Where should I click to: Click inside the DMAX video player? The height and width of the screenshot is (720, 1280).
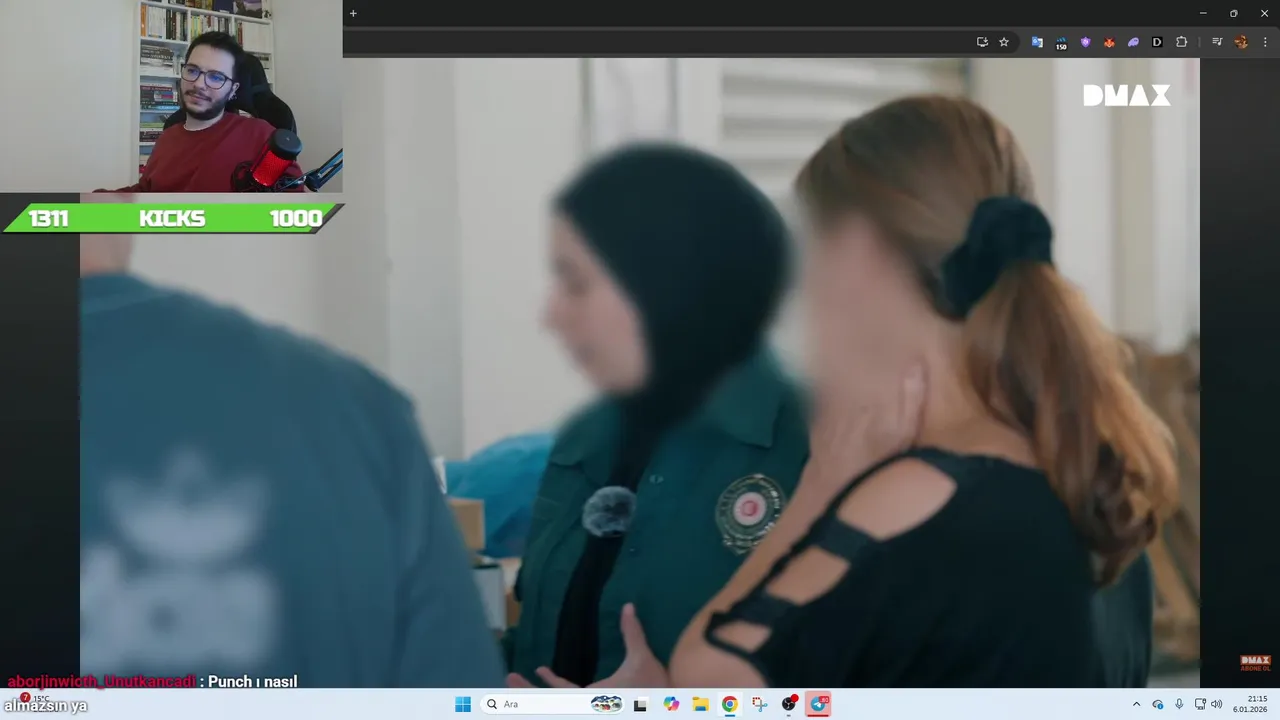coord(640,373)
